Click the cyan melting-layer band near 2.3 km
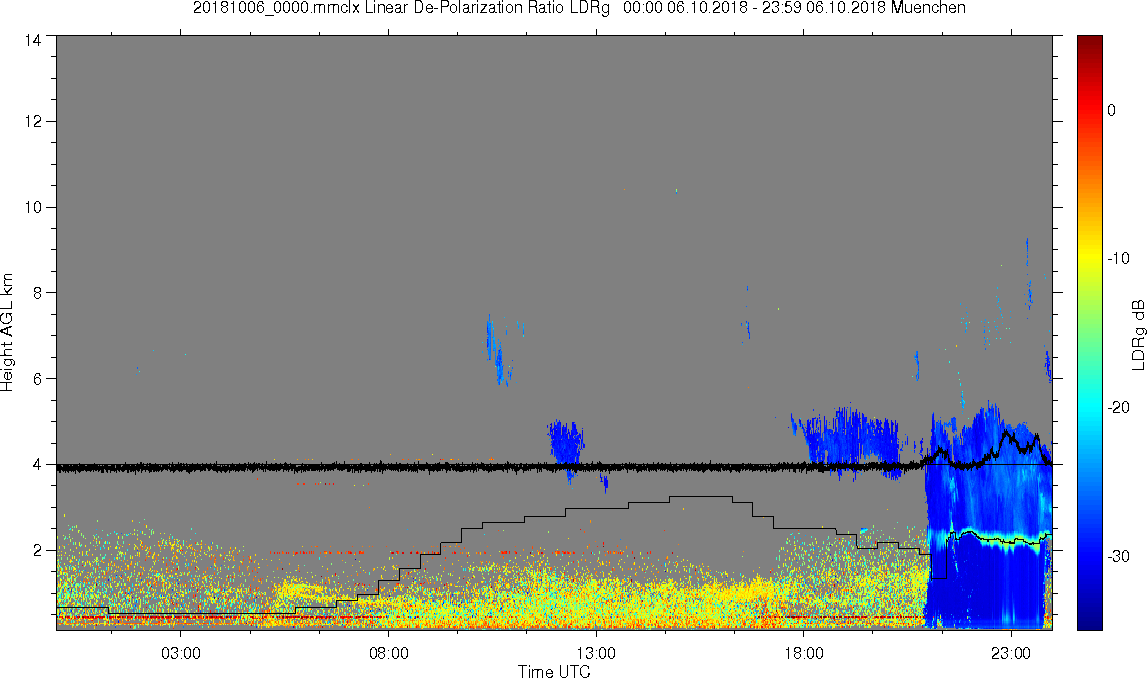 point(991,538)
